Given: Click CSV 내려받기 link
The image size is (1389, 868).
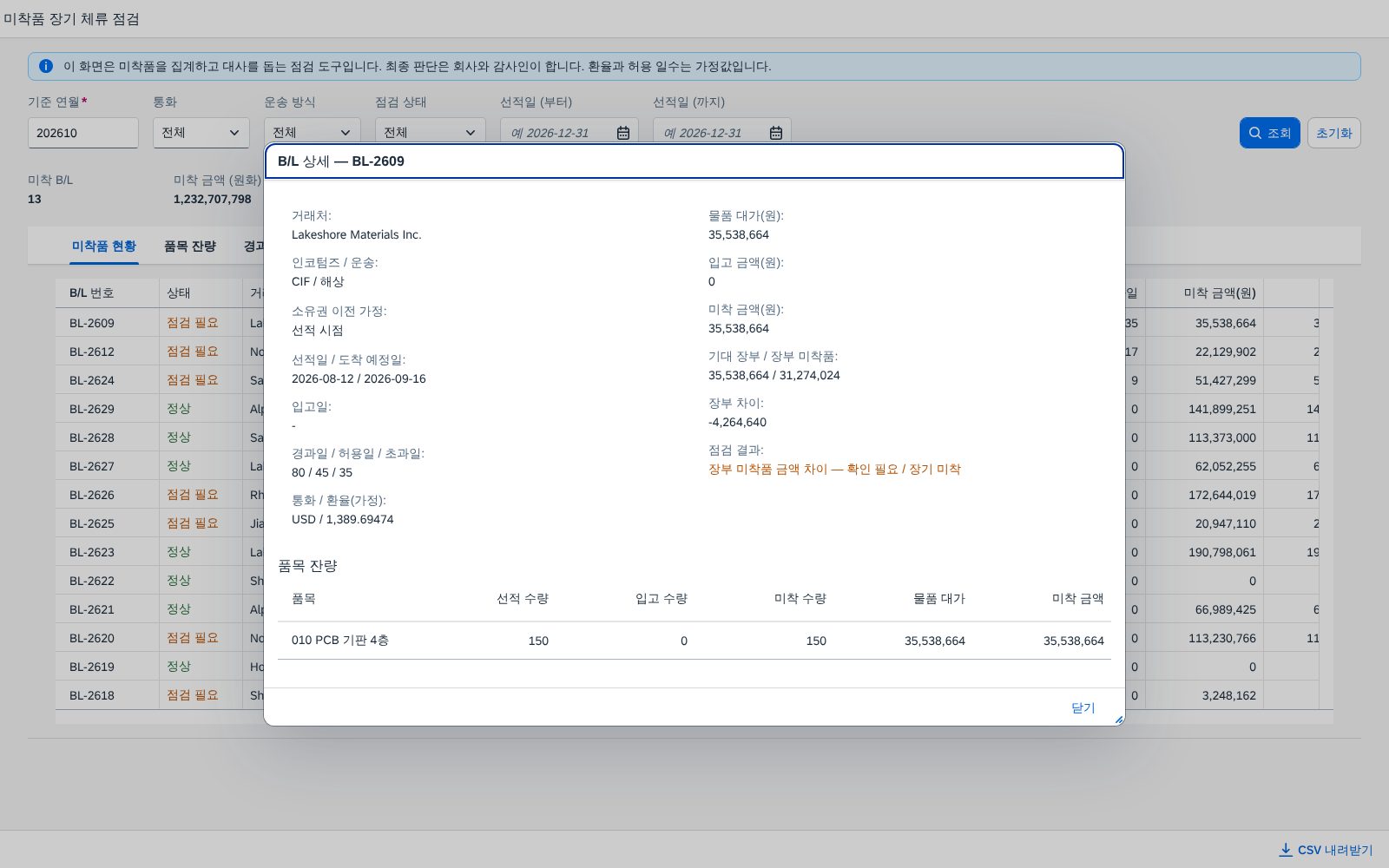Looking at the screenshot, I should click(1326, 850).
